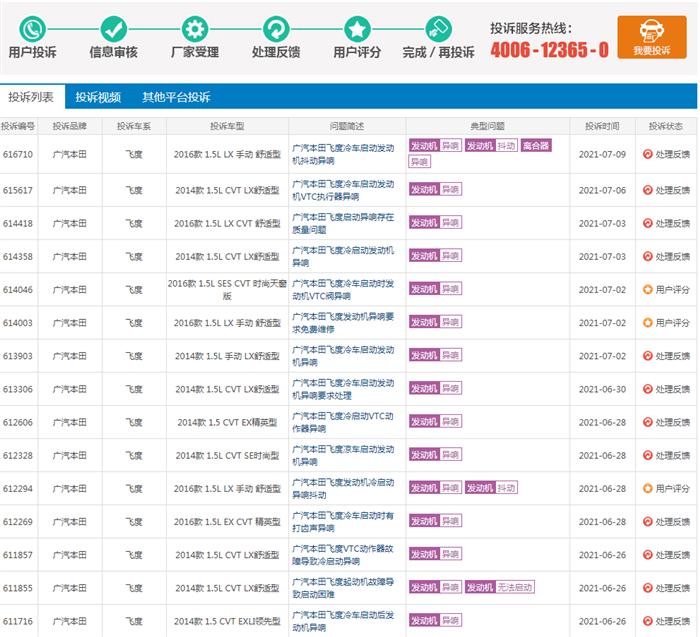The height and width of the screenshot is (637, 700).
Task: Click 用户评分 star icon for complaint 612294
Action: [647, 488]
